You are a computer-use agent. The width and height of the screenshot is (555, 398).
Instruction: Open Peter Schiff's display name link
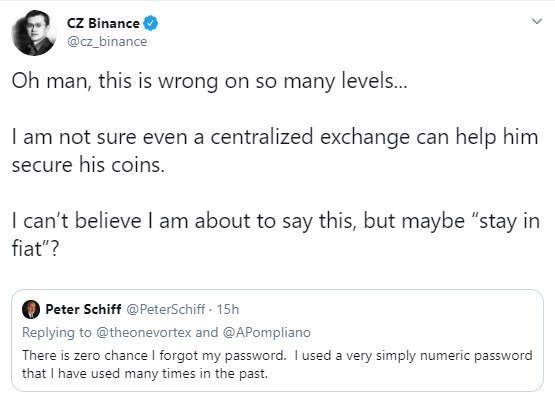click(x=83, y=309)
